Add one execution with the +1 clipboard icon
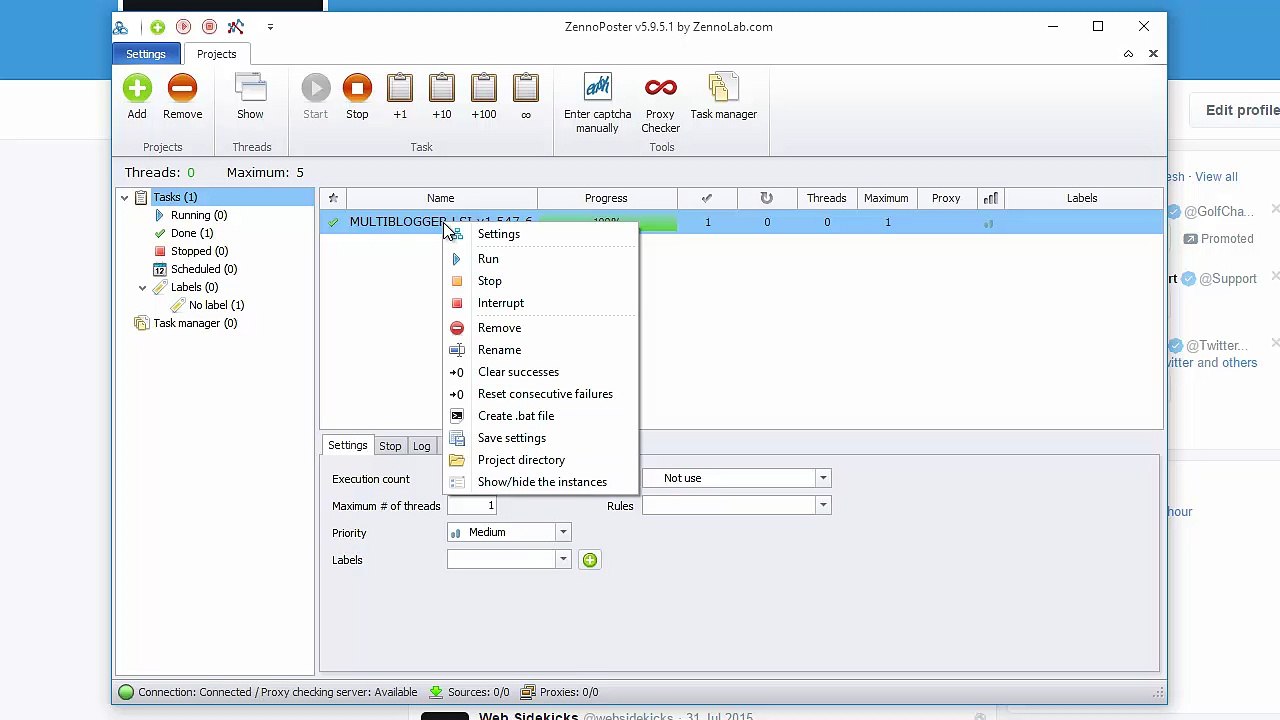Image resolution: width=1280 pixels, height=720 pixels. pyautogui.click(x=400, y=88)
